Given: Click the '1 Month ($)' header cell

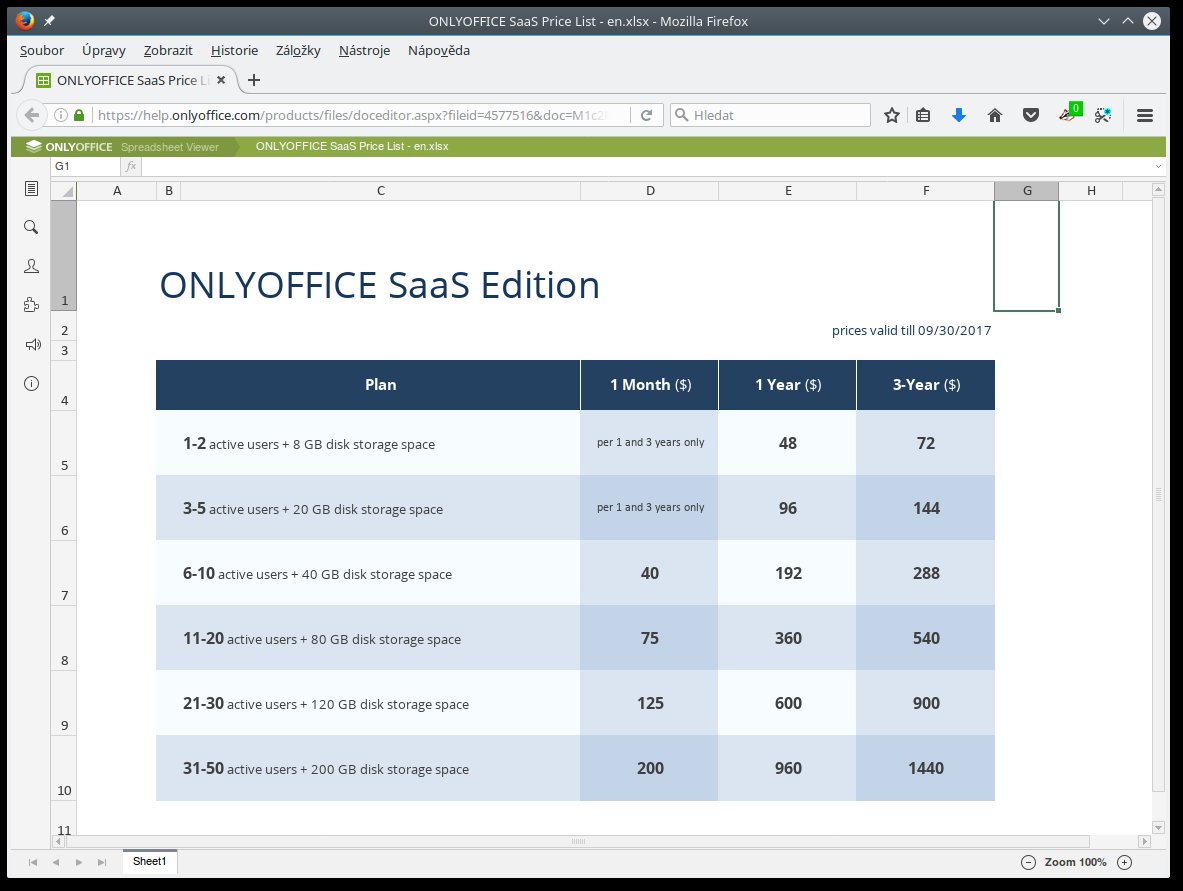Looking at the screenshot, I should tap(650, 385).
